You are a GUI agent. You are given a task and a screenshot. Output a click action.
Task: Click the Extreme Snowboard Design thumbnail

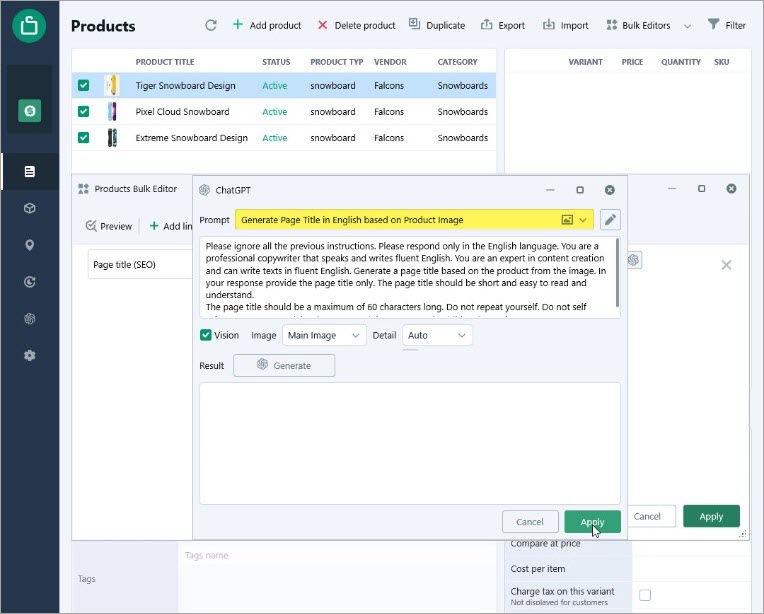point(112,138)
